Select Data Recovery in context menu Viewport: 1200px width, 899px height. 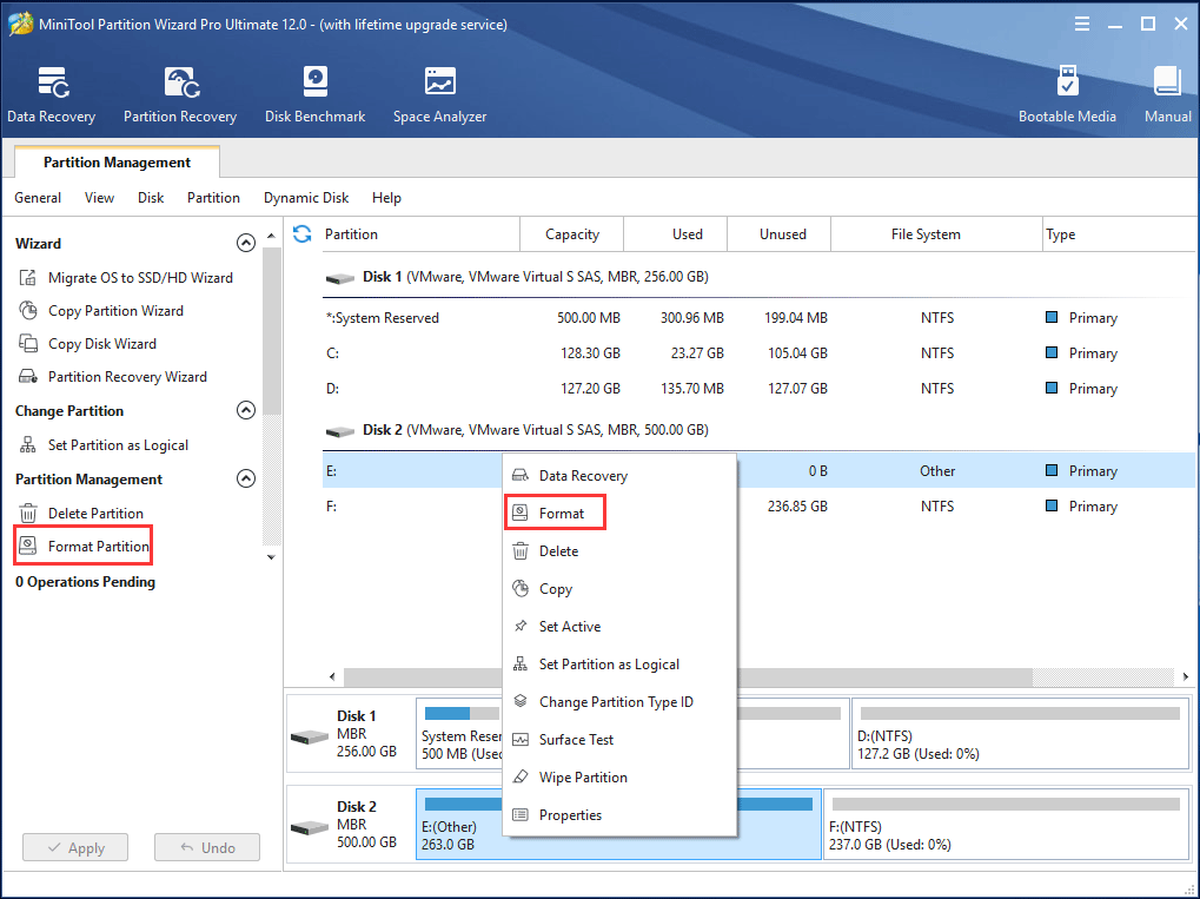pyautogui.click(x=620, y=476)
